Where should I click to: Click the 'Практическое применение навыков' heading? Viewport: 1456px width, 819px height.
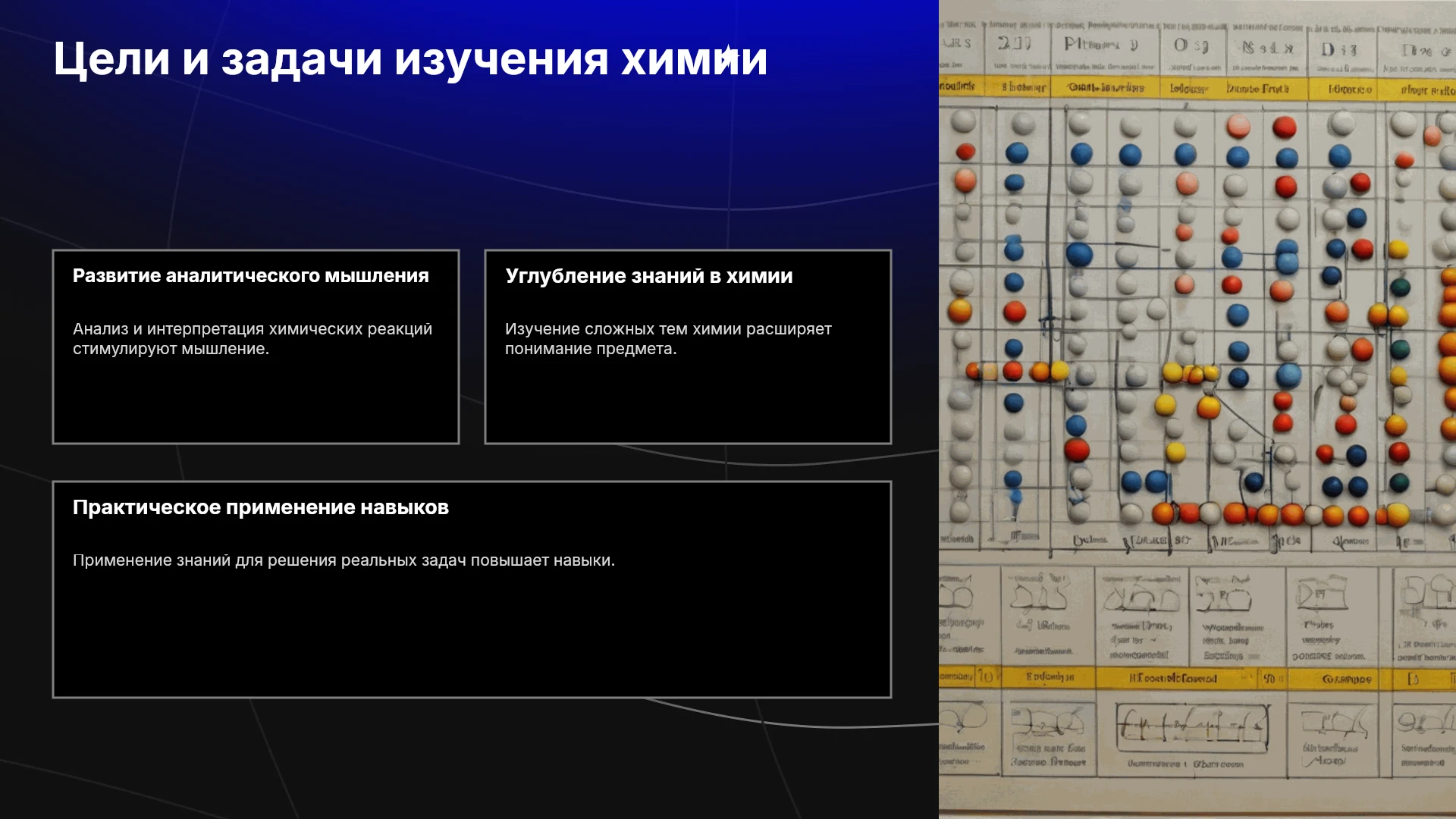[x=261, y=507]
